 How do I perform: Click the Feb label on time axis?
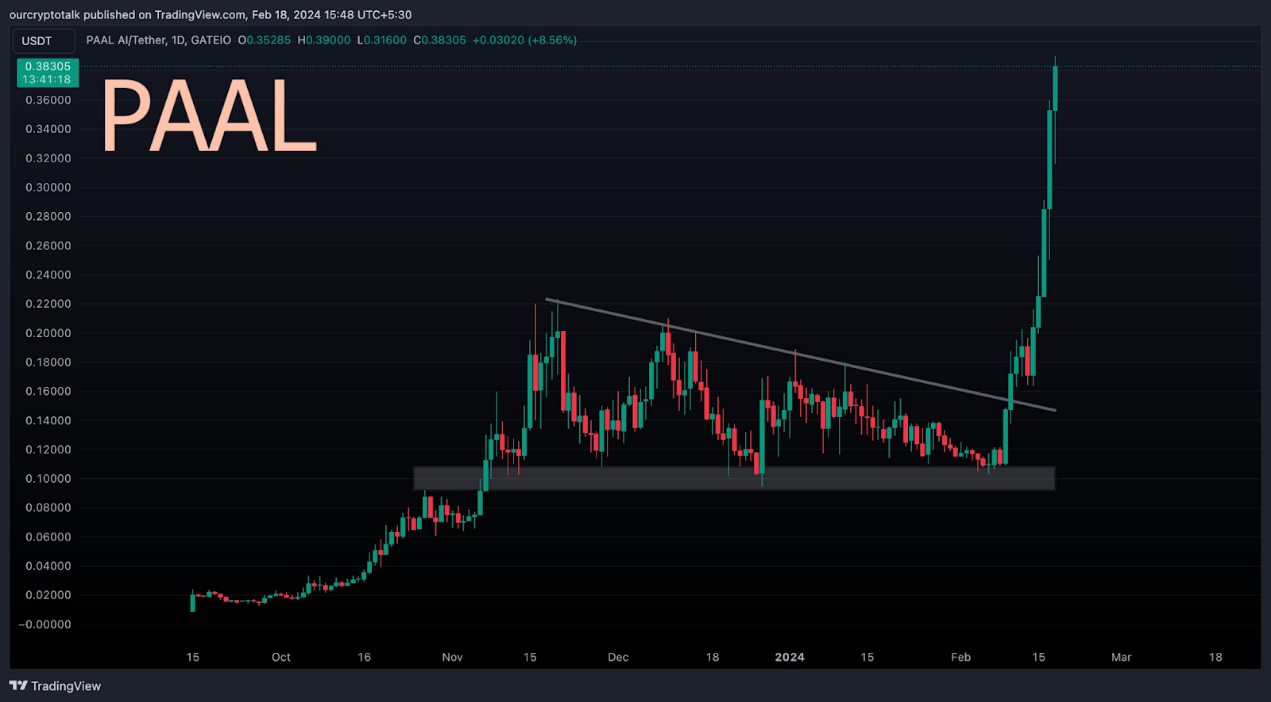960,657
